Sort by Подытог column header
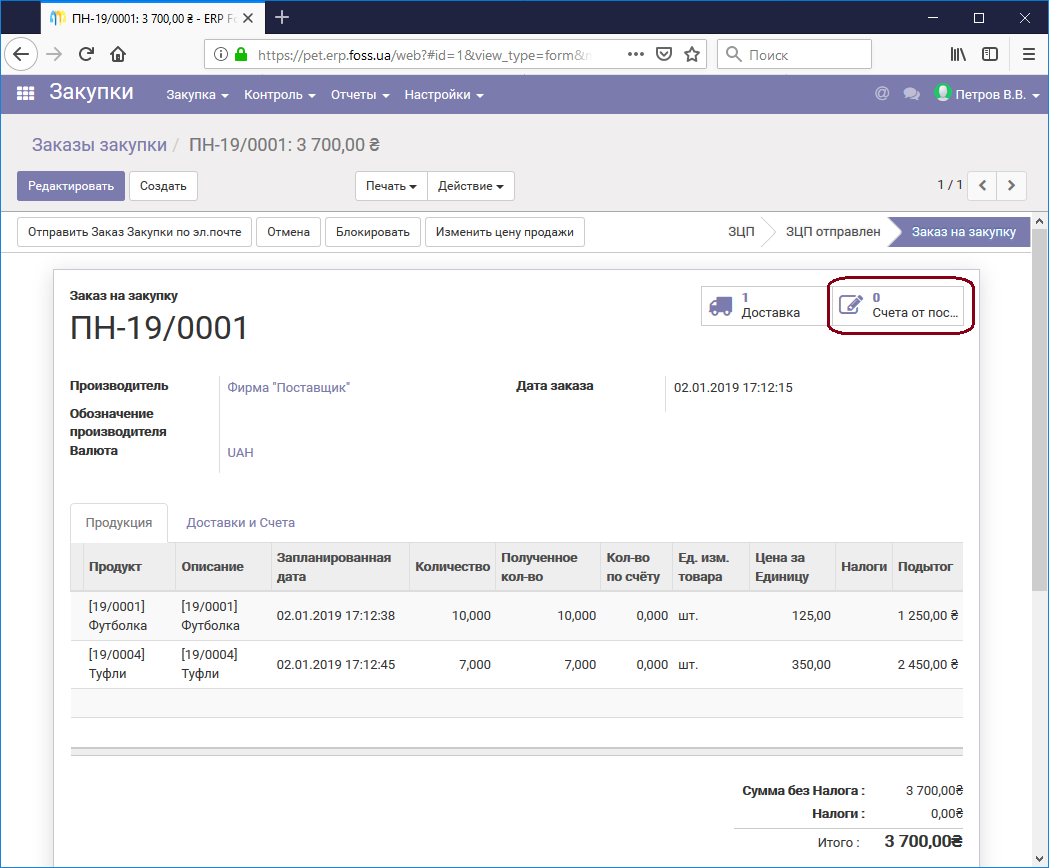 point(925,567)
